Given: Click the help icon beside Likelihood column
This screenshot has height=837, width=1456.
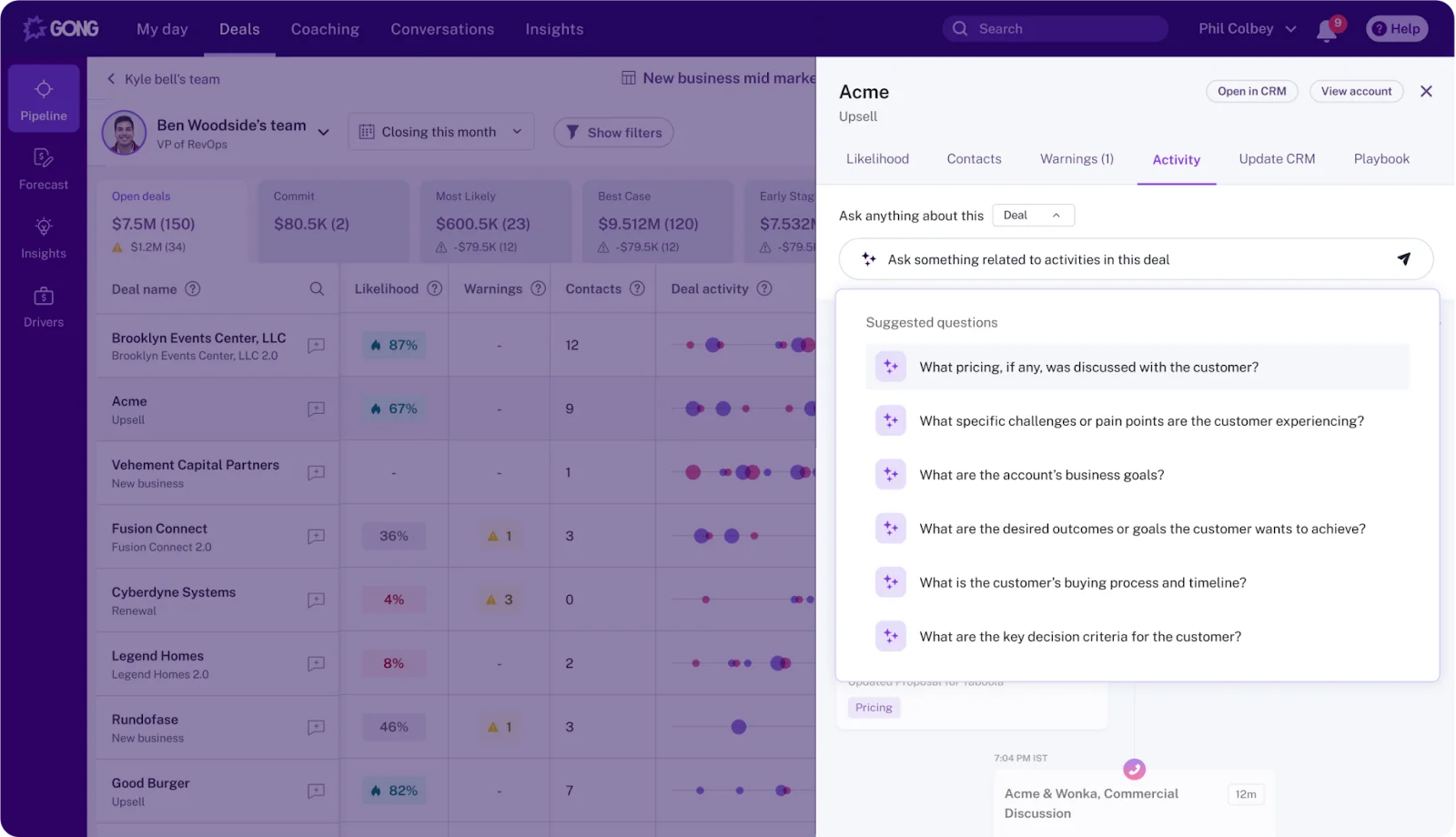Looking at the screenshot, I should (x=435, y=289).
